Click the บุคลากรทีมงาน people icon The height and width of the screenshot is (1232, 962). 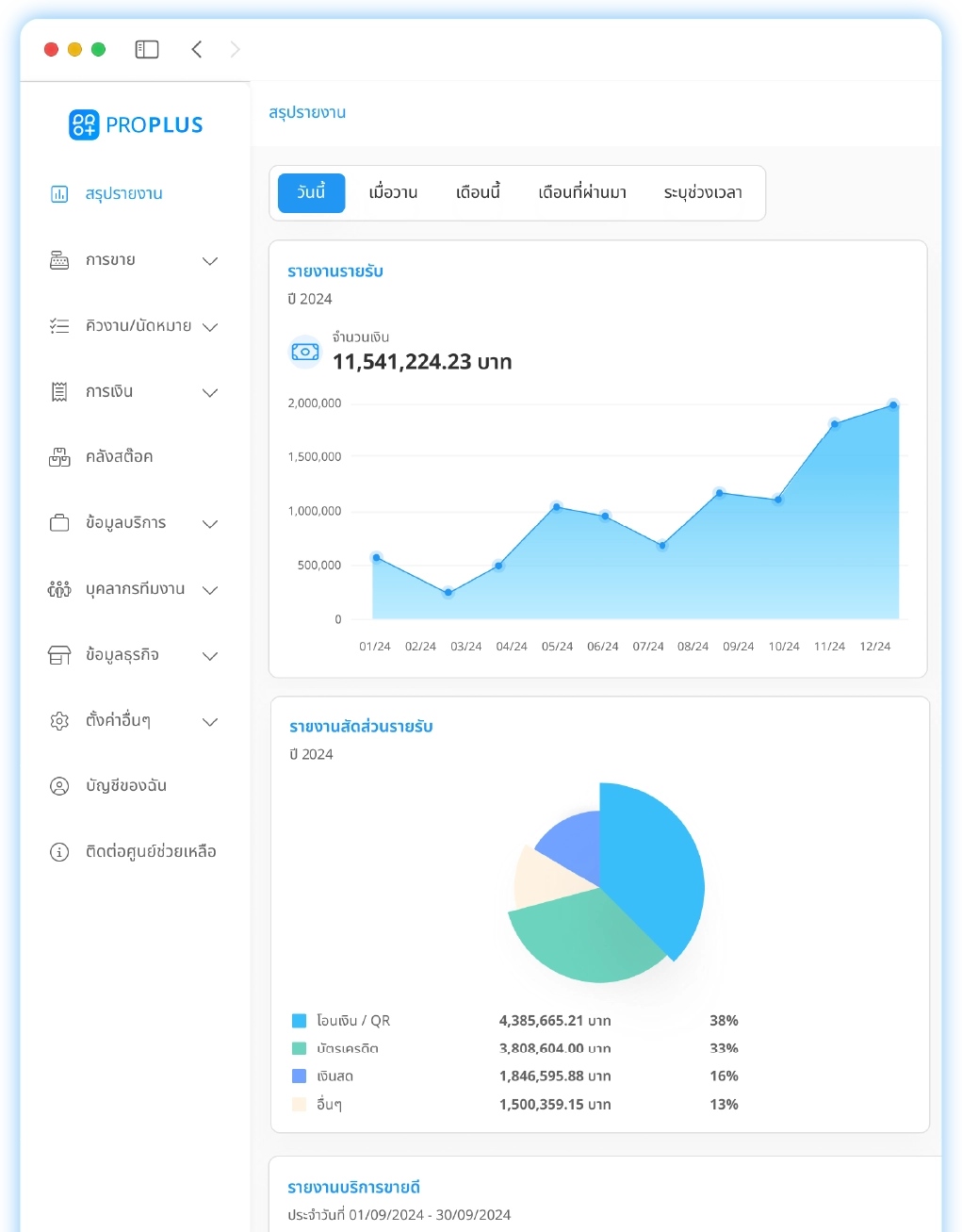pyautogui.click(x=59, y=589)
